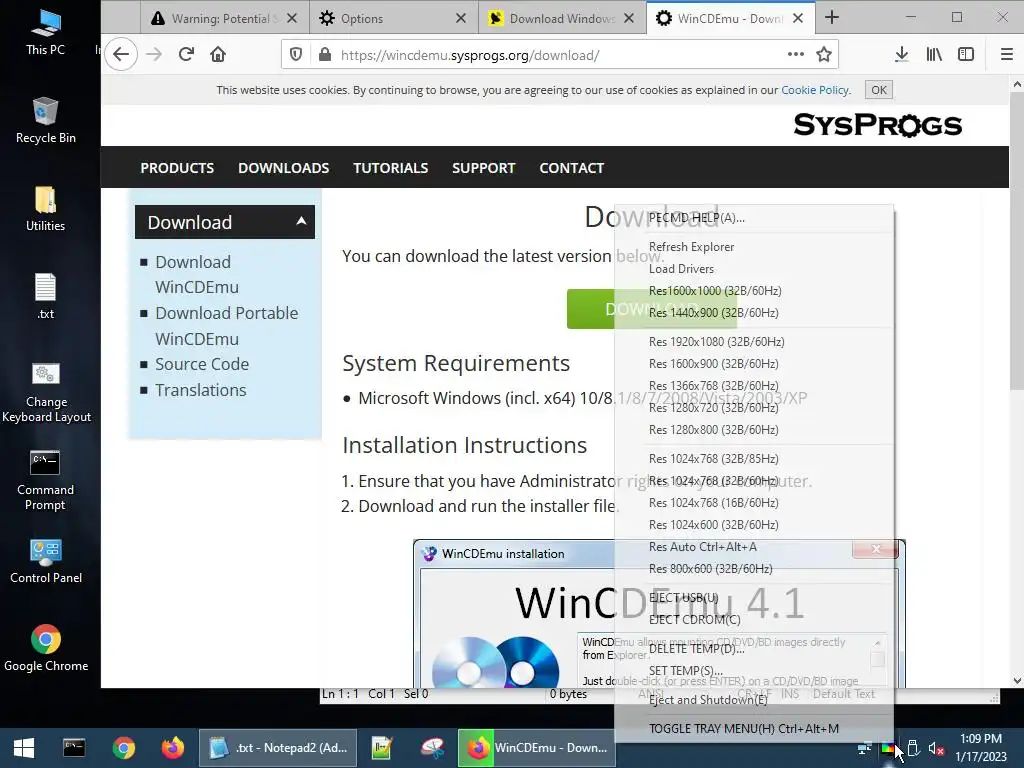Open Windows Start menu
1024x768 pixels.
point(24,748)
